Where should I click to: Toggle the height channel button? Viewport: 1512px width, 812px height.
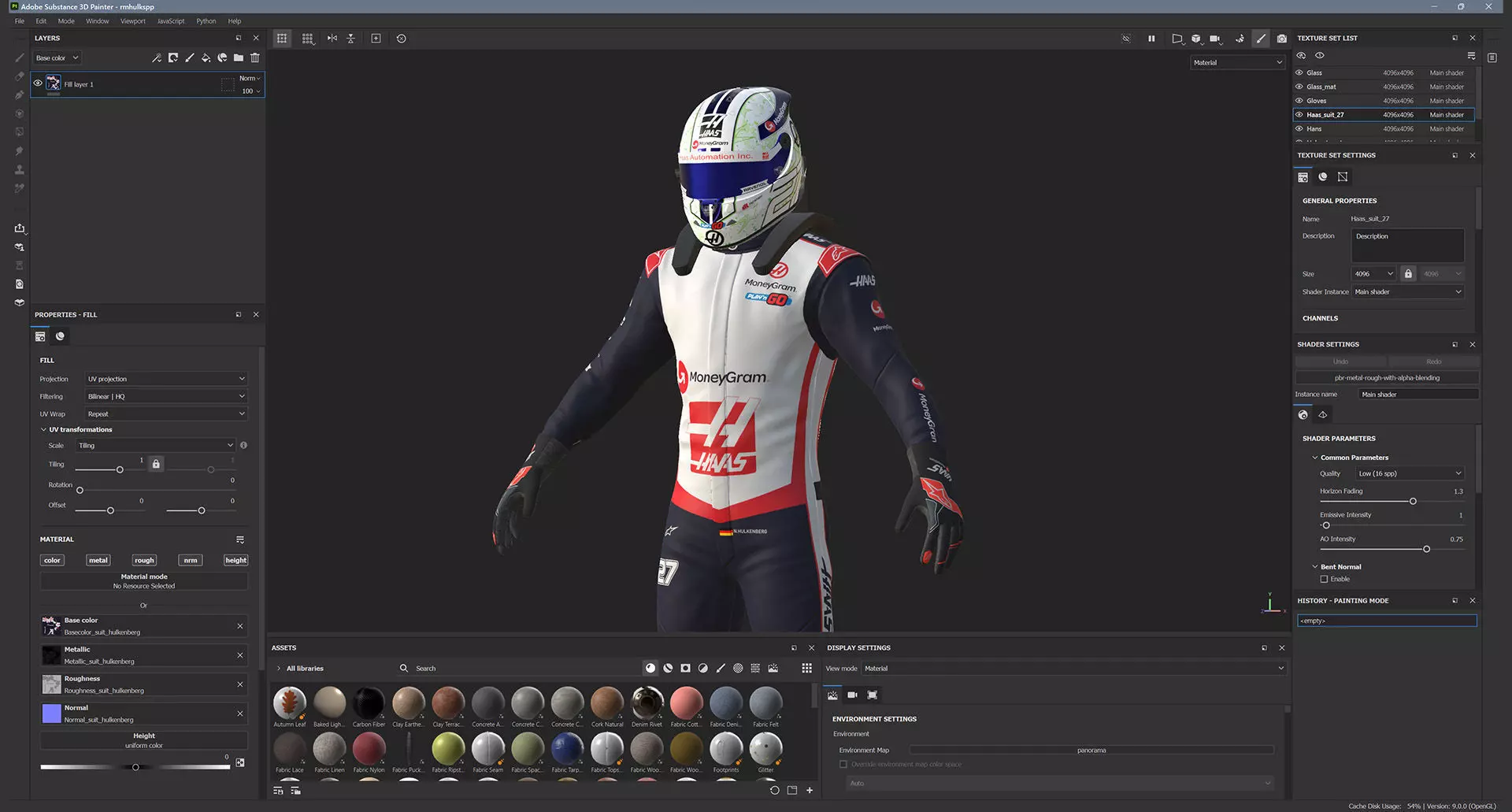[236, 560]
